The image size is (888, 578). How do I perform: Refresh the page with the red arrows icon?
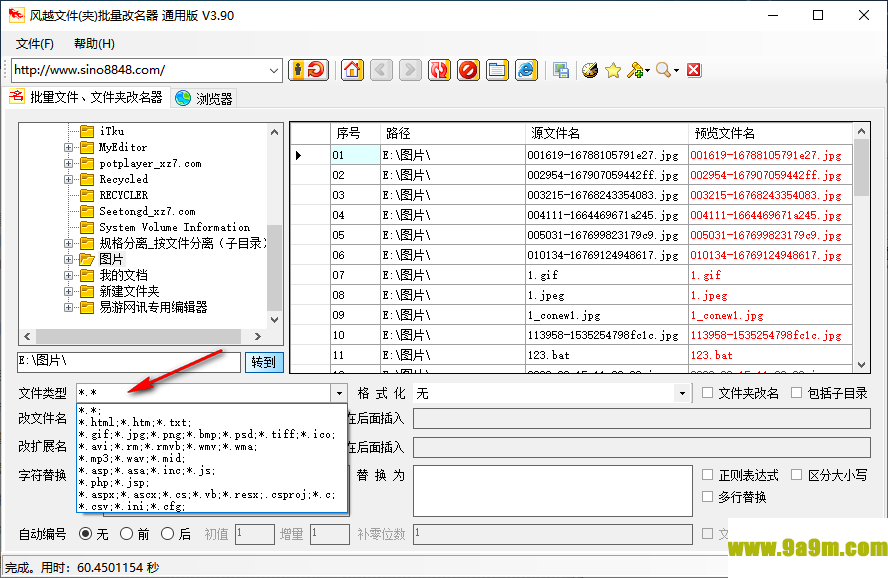tap(439, 70)
